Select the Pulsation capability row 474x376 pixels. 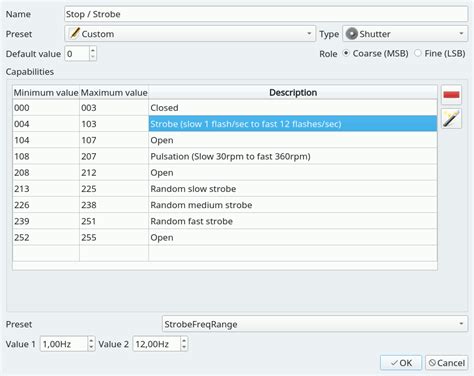(x=225, y=156)
